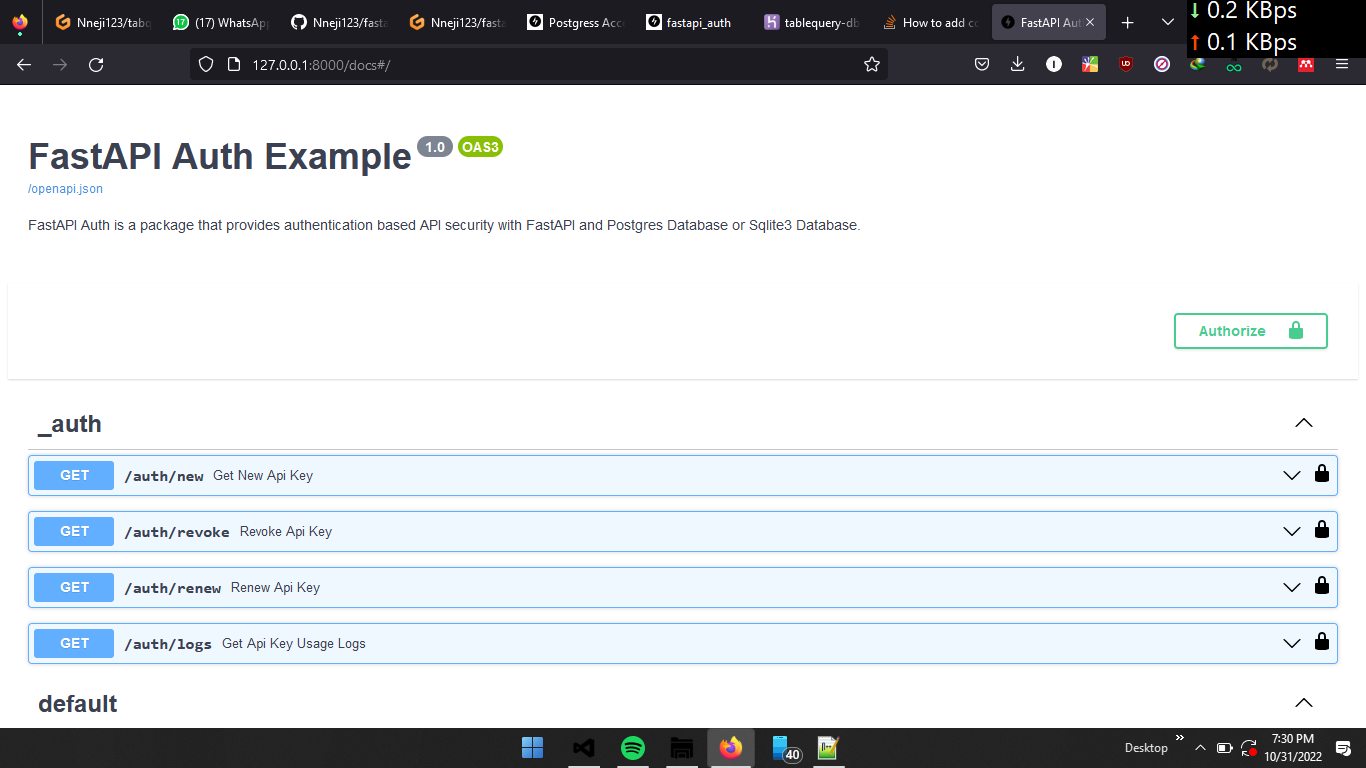Click the GET /auth/renew endpoint row
Image resolution: width=1366 pixels, height=768 pixels.
[683, 587]
